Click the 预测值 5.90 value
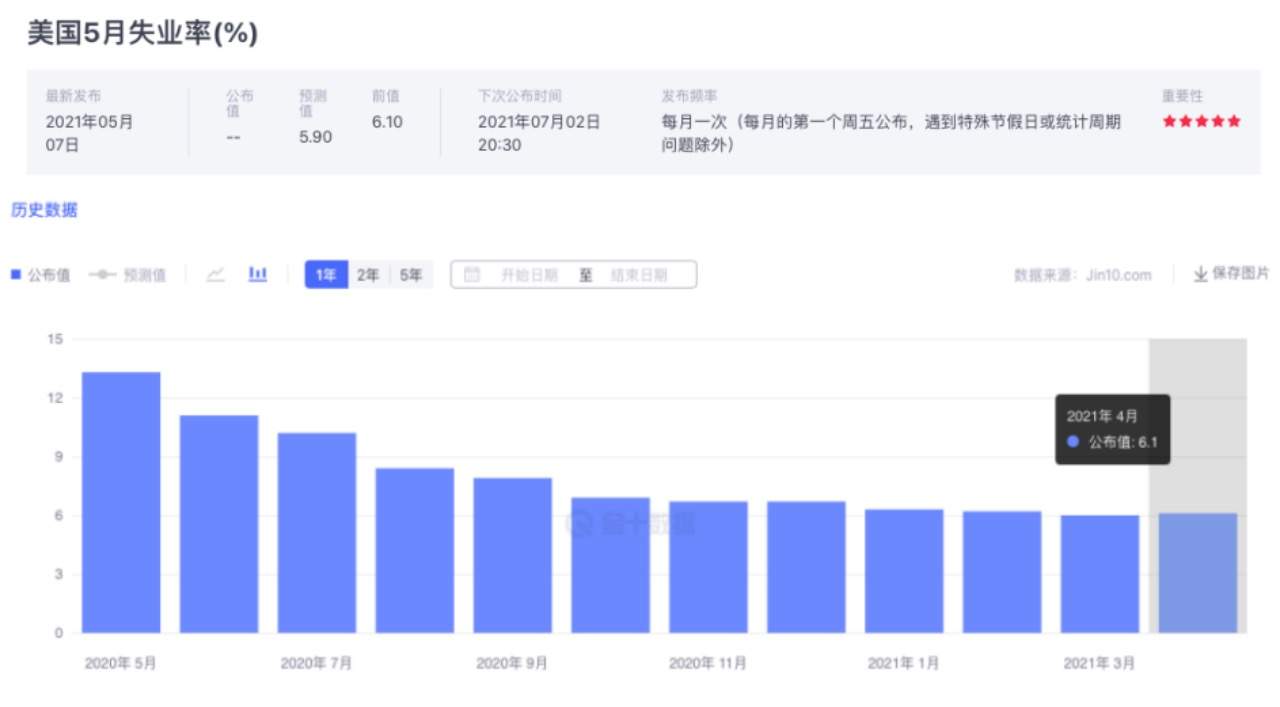Screen dimensions: 1280x707 click(315, 137)
